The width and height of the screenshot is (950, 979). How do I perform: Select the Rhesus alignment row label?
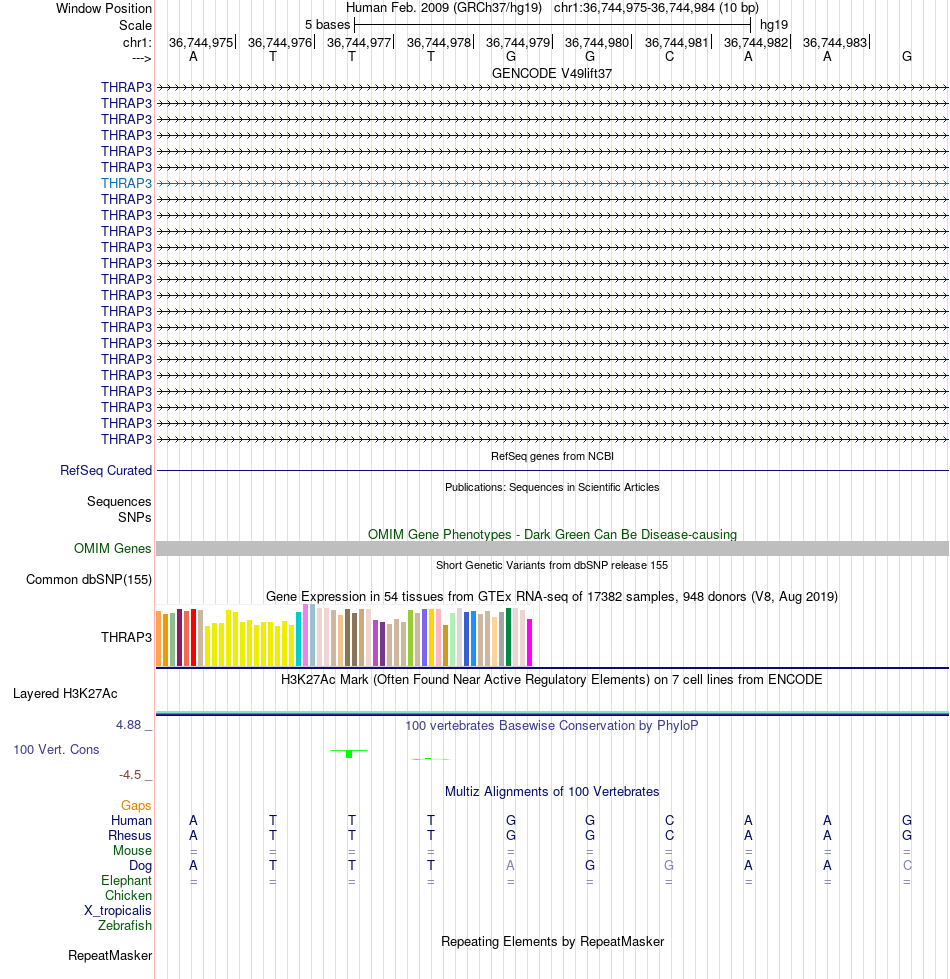point(130,835)
